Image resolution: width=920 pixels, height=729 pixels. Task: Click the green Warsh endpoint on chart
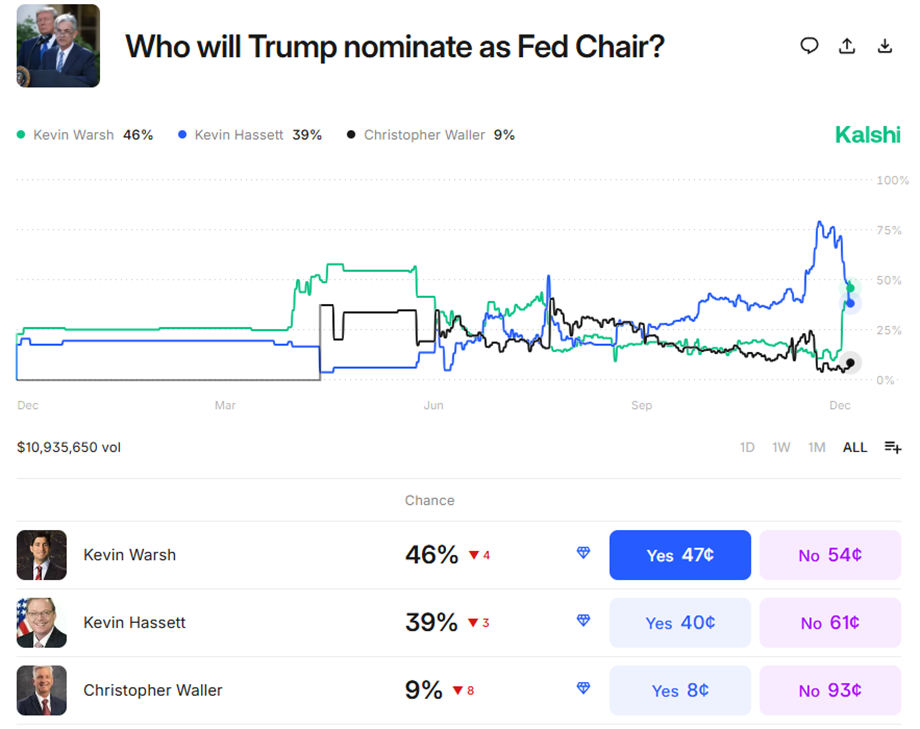pyautogui.click(x=850, y=288)
